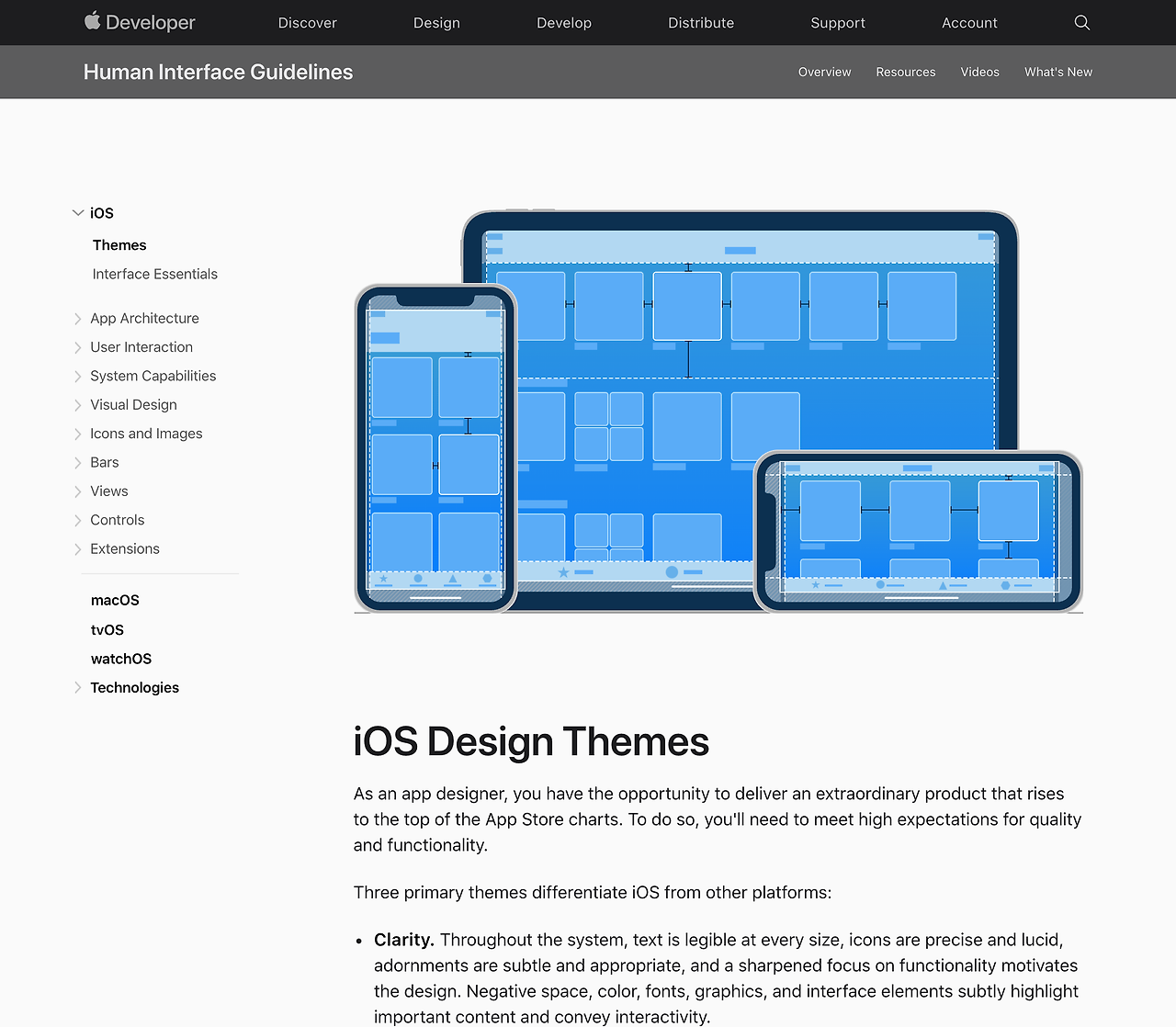The height and width of the screenshot is (1027, 1176).
Task: Expand the Visual Design section arrow
Action: click(77, 405)
